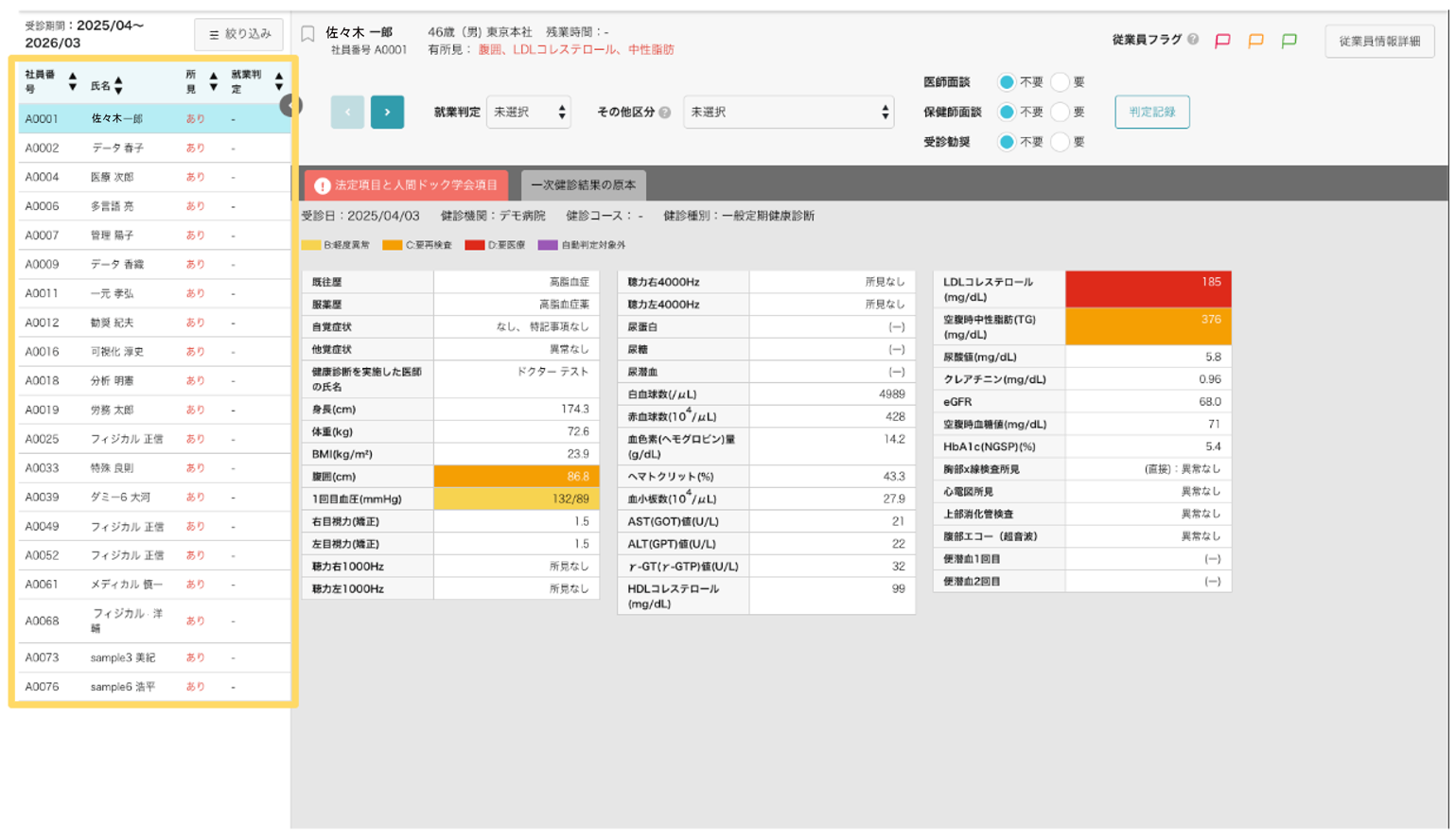Set the orange employee flag

1255,41
